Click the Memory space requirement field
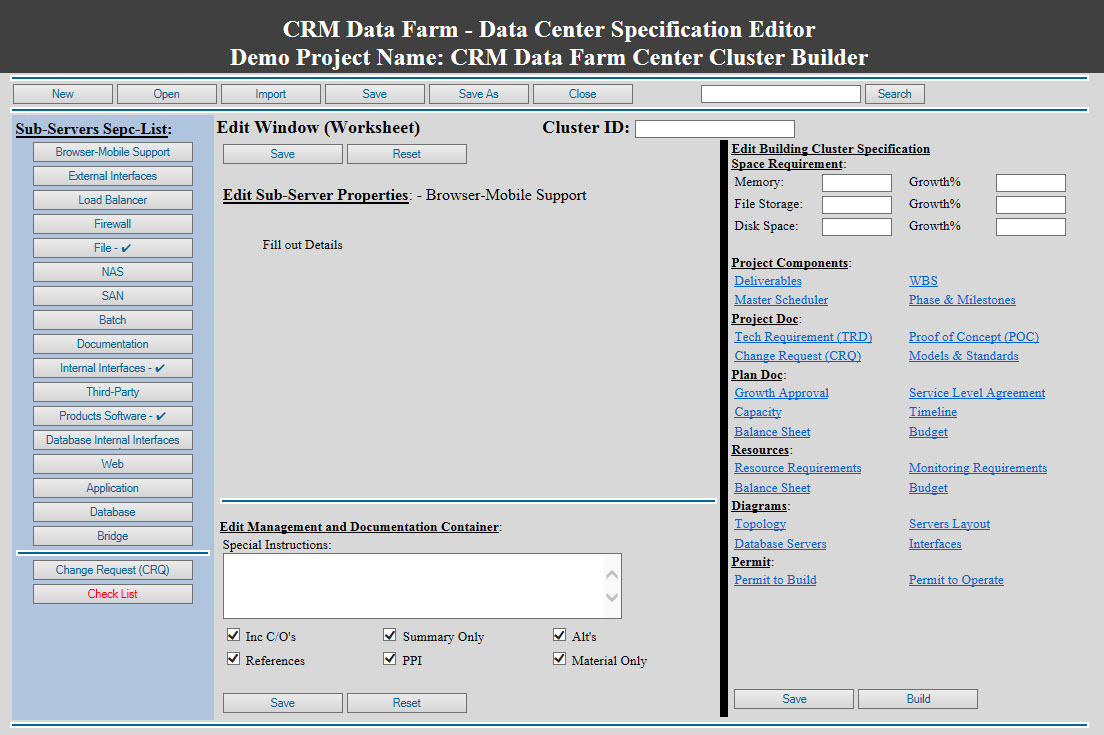The height and width of the screenshot is (735, 1104). tap(856, 182)
